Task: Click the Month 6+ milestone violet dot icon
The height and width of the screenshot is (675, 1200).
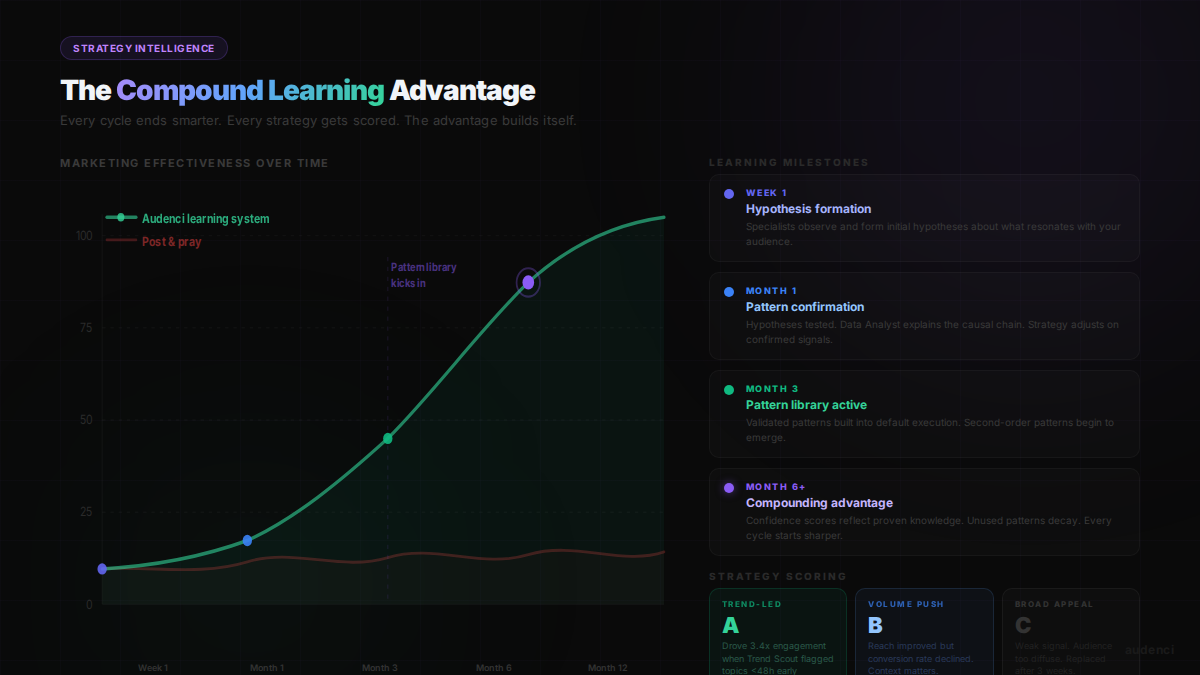Action: pyautogui.click(x=729, y=488)
